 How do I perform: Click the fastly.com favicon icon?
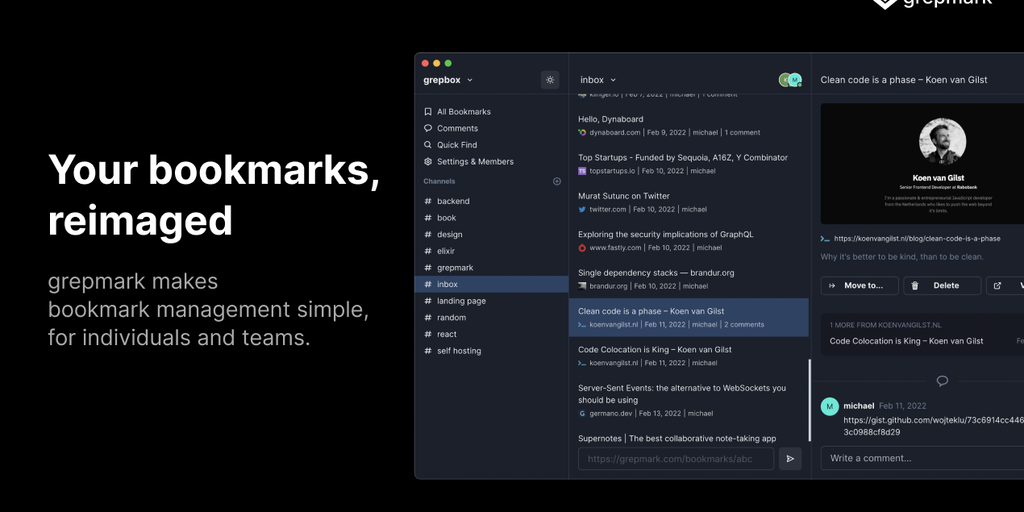(x=582, y=248)
